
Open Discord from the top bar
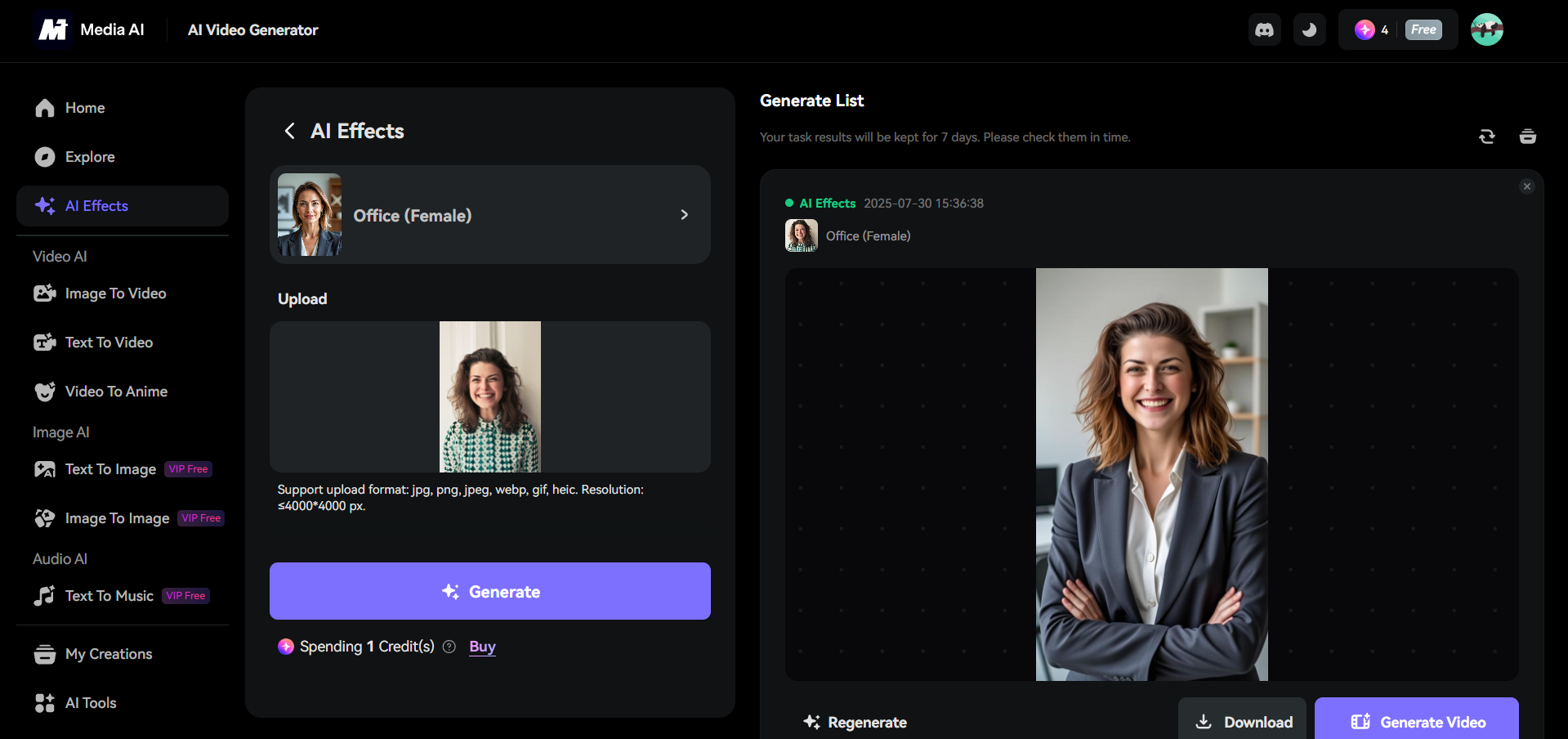[x=1264, y=29]
